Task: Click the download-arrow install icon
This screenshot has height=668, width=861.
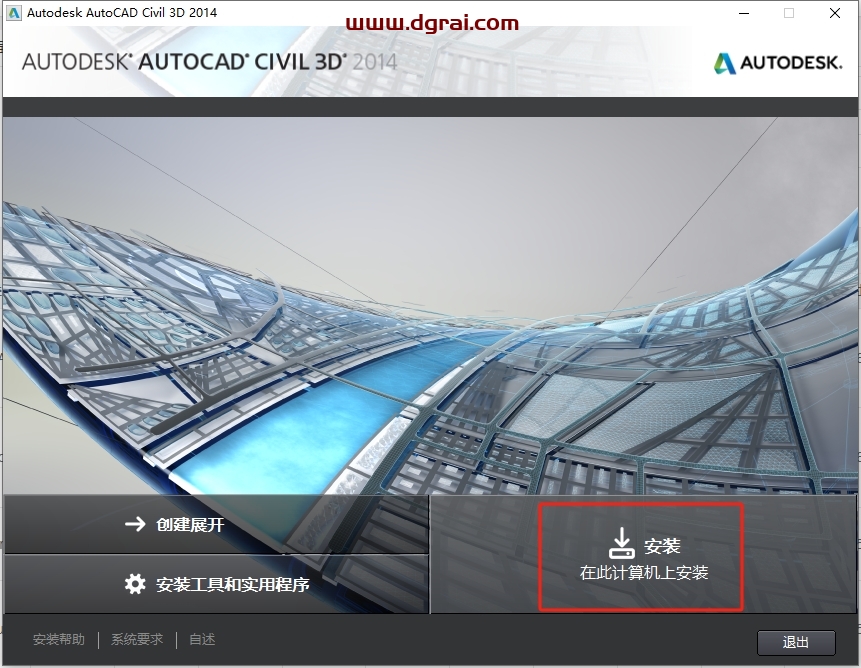Action: click(622, 543)
